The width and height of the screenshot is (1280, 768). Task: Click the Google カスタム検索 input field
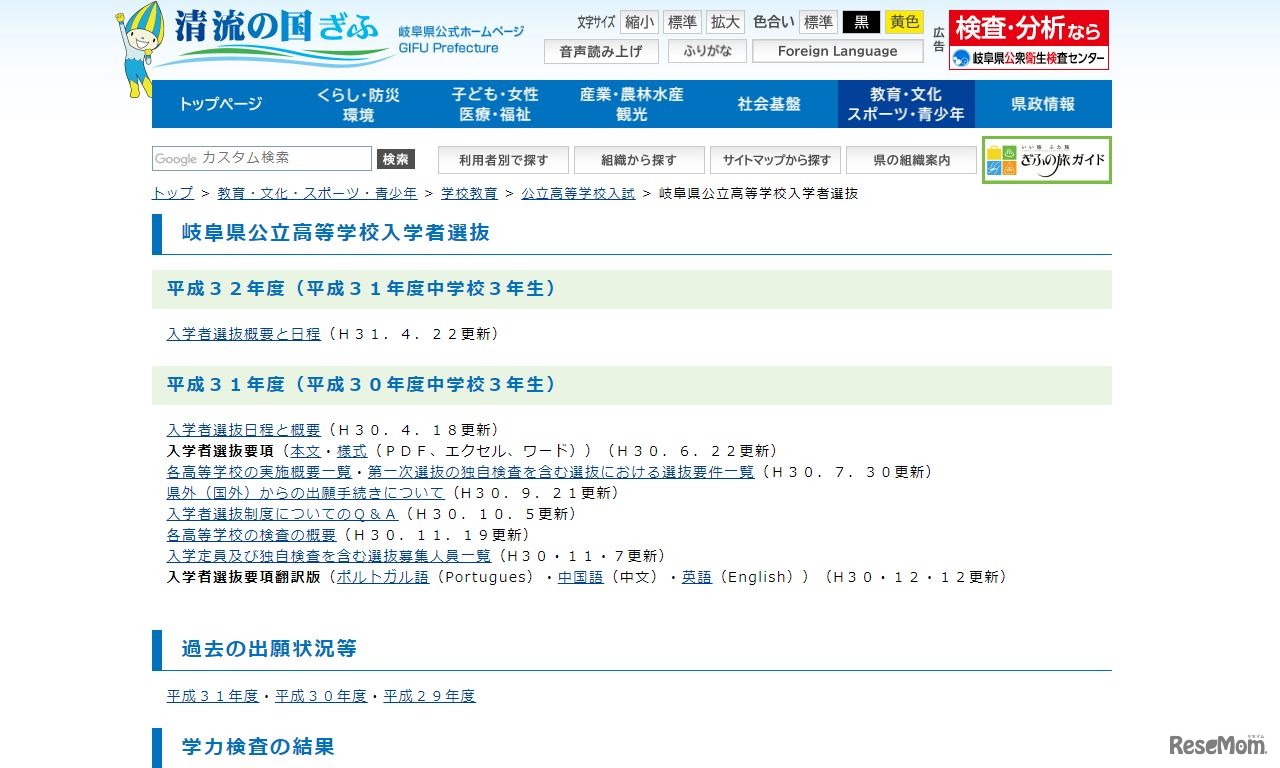click(260, 158)
